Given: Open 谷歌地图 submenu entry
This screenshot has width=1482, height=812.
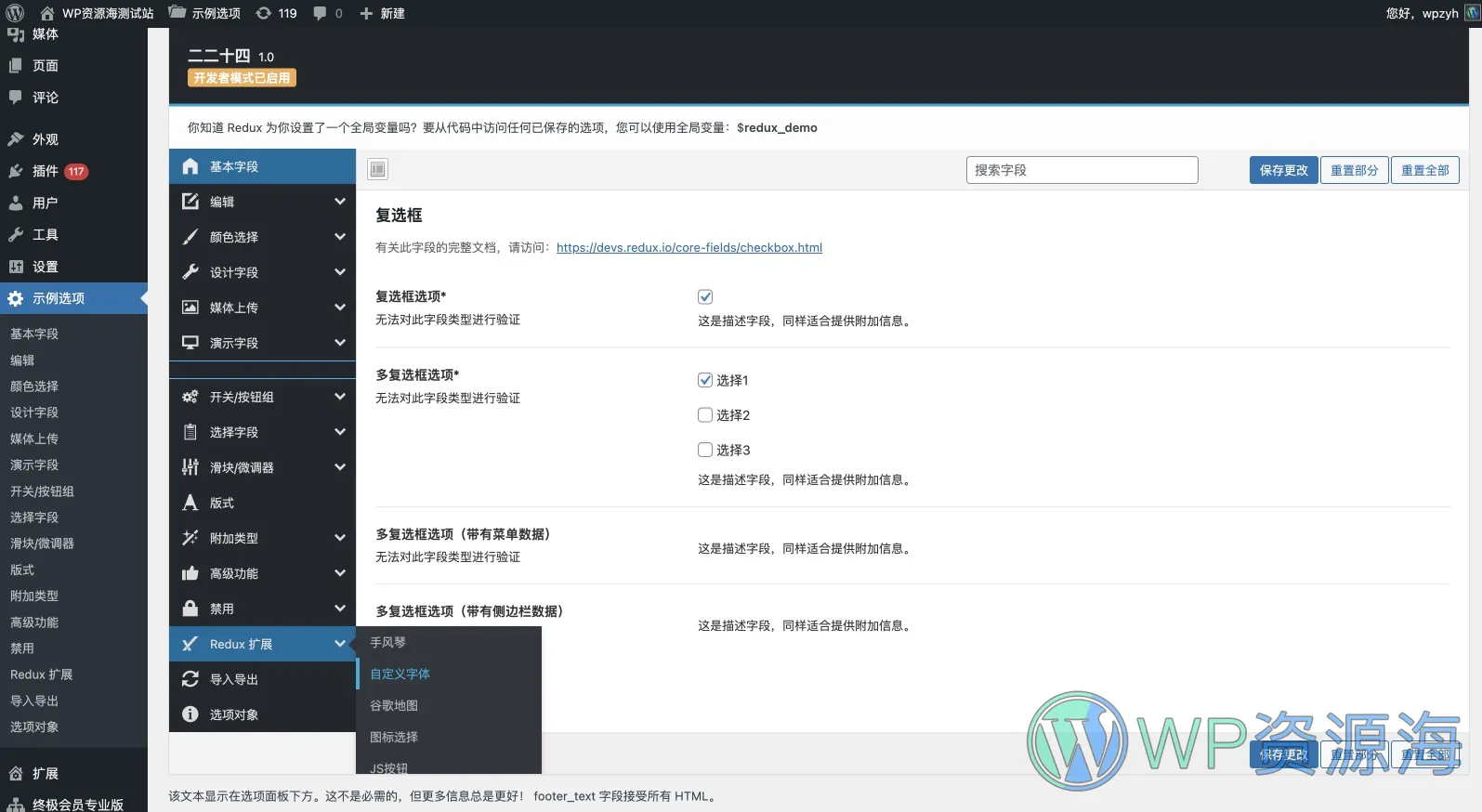Looking at the screenshot, I should coord(449,705).
